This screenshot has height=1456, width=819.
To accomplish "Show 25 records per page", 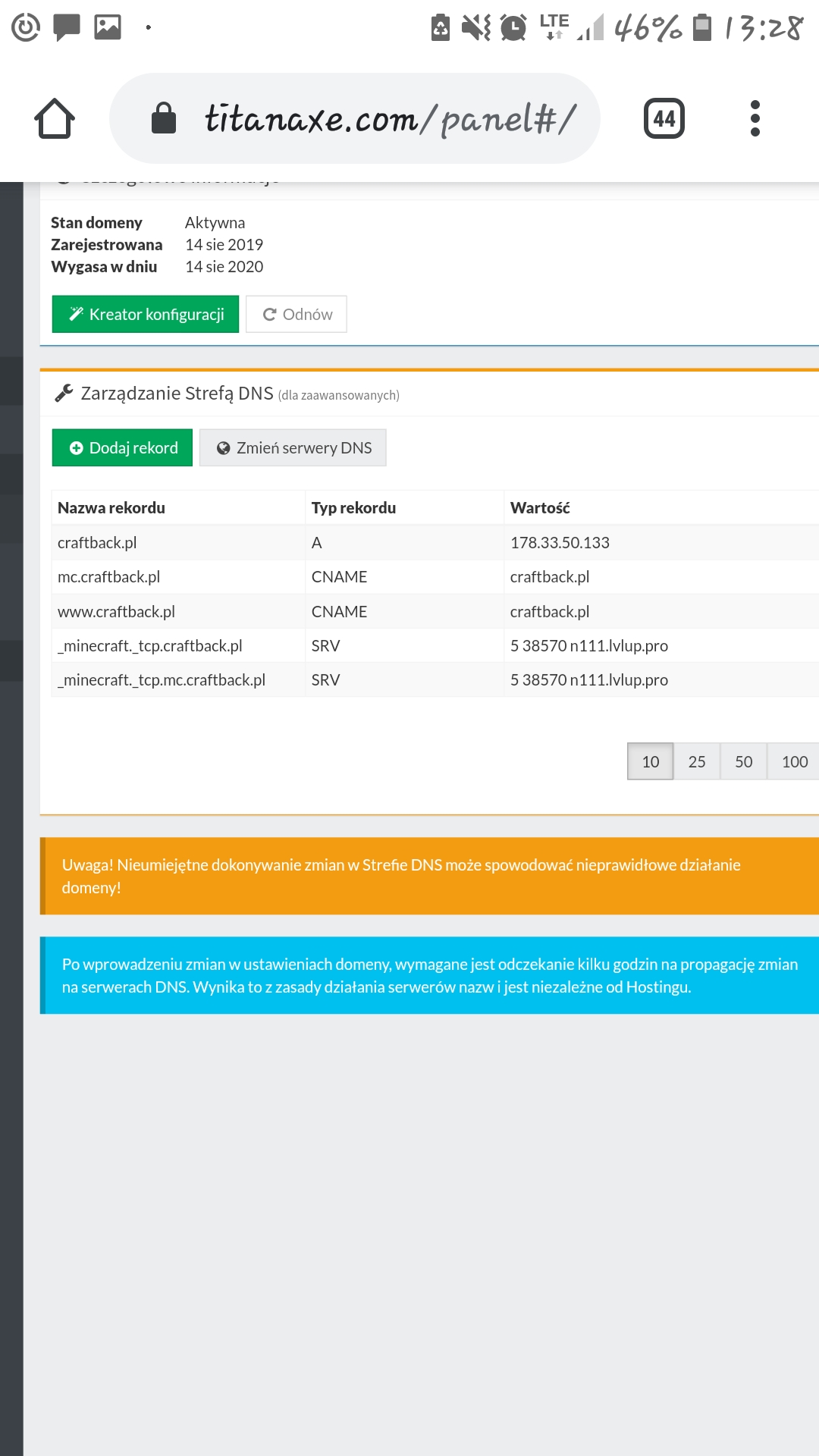I will click(697, 761).
